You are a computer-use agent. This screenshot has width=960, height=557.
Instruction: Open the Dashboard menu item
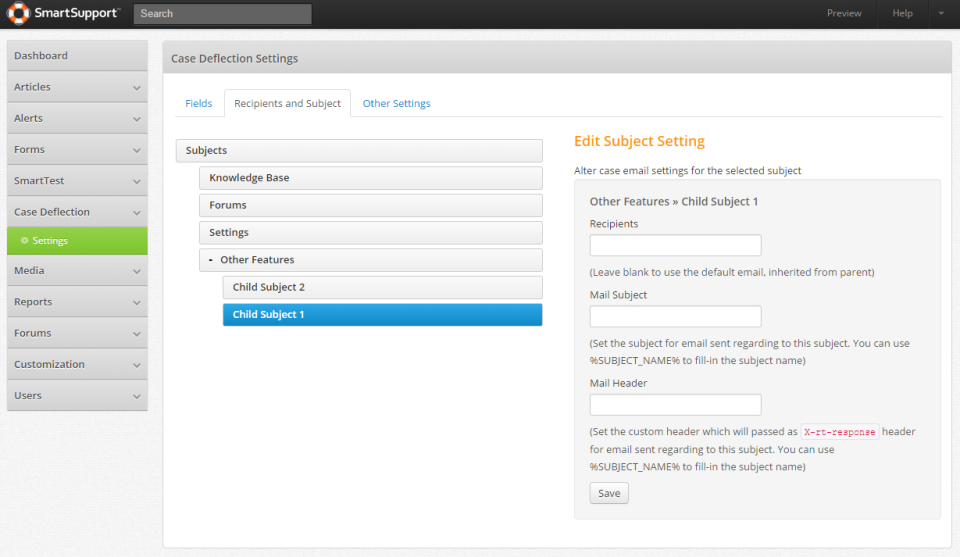point(77,56)
